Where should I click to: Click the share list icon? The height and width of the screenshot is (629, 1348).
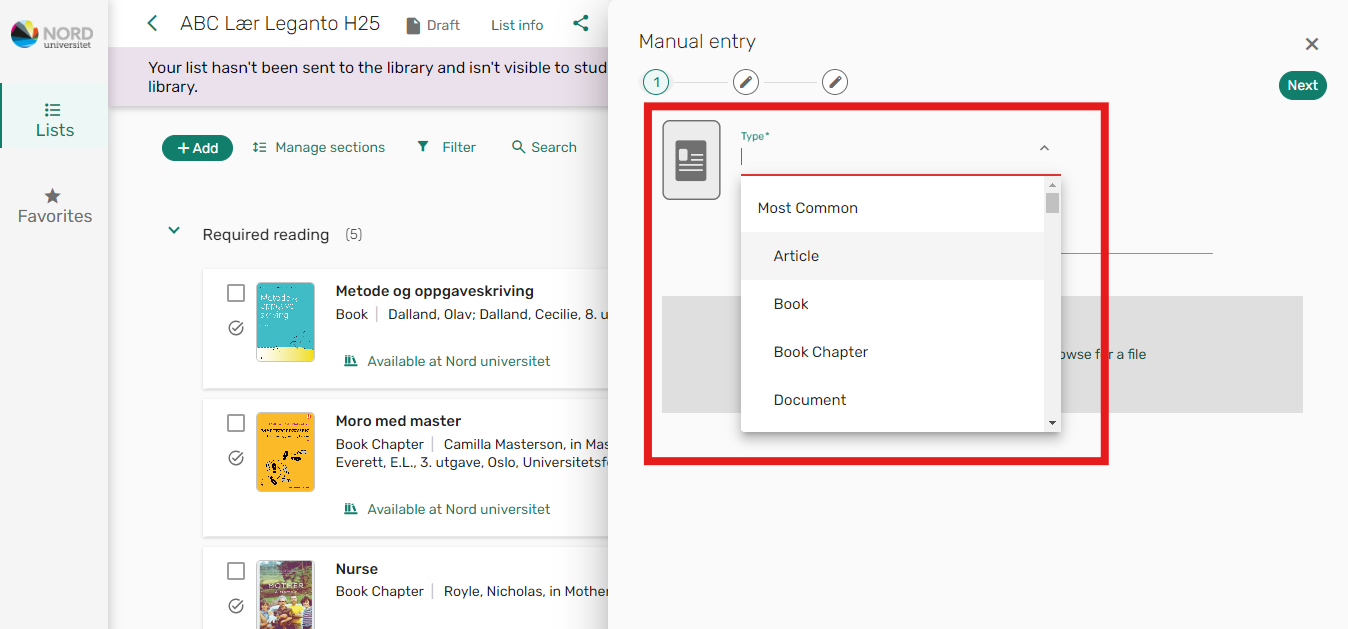point(581,23)
